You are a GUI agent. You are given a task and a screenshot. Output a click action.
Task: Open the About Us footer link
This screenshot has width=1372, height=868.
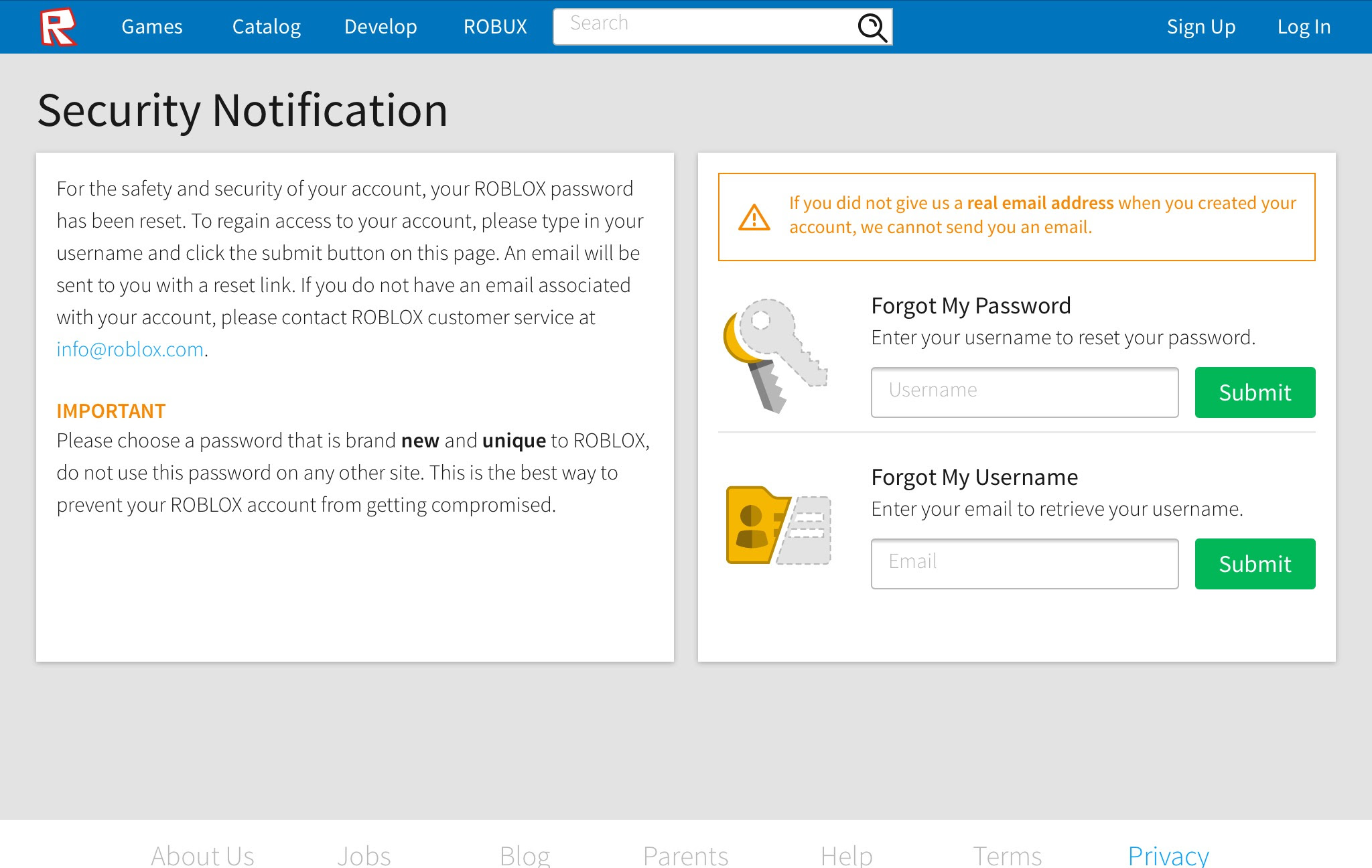coord(202,856)
